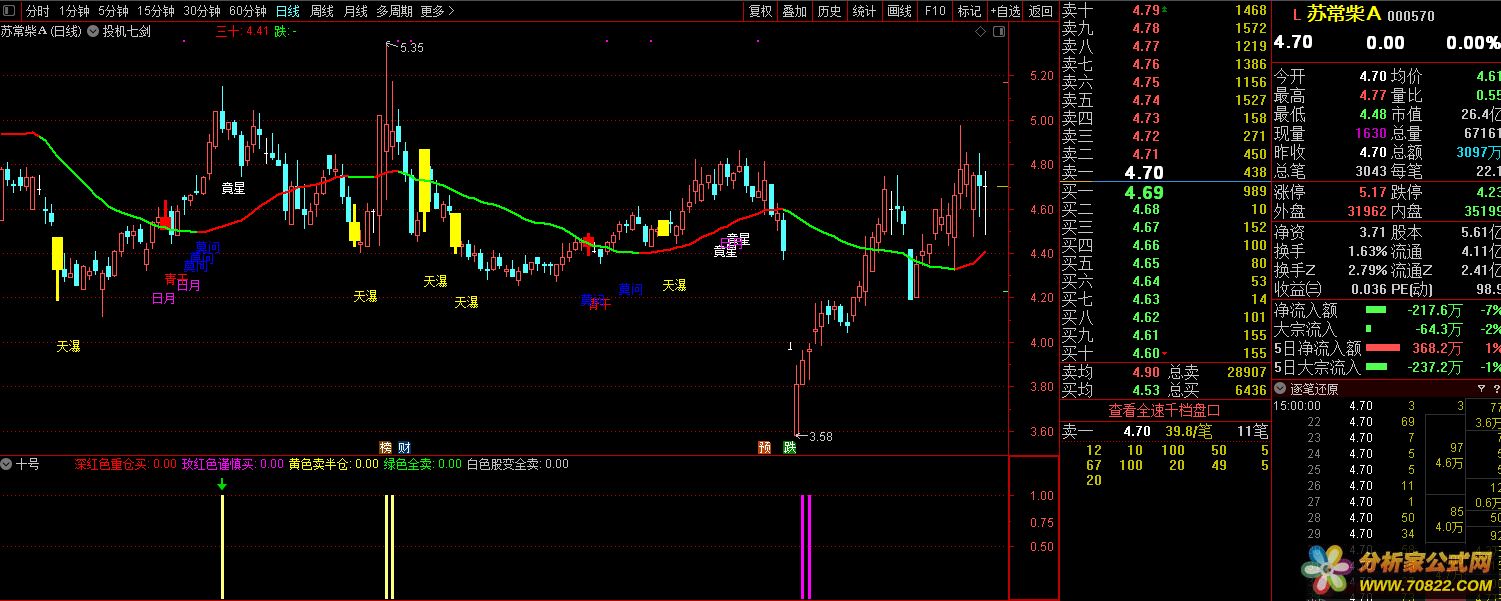Switch to the 周线 weekly chart tab
This screenshot has width=1501, height=601.
[x=321, y=11]
